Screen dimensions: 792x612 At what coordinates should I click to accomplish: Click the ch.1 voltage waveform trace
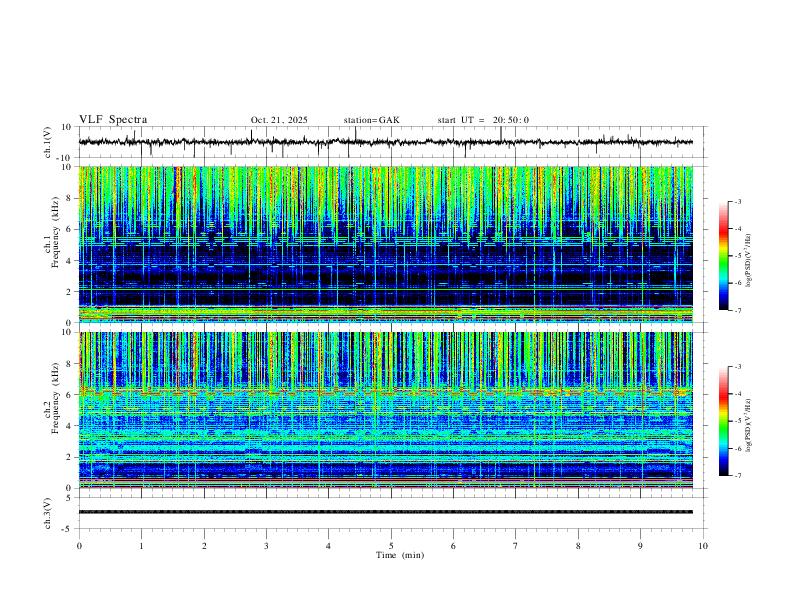[x=385, y=142]
